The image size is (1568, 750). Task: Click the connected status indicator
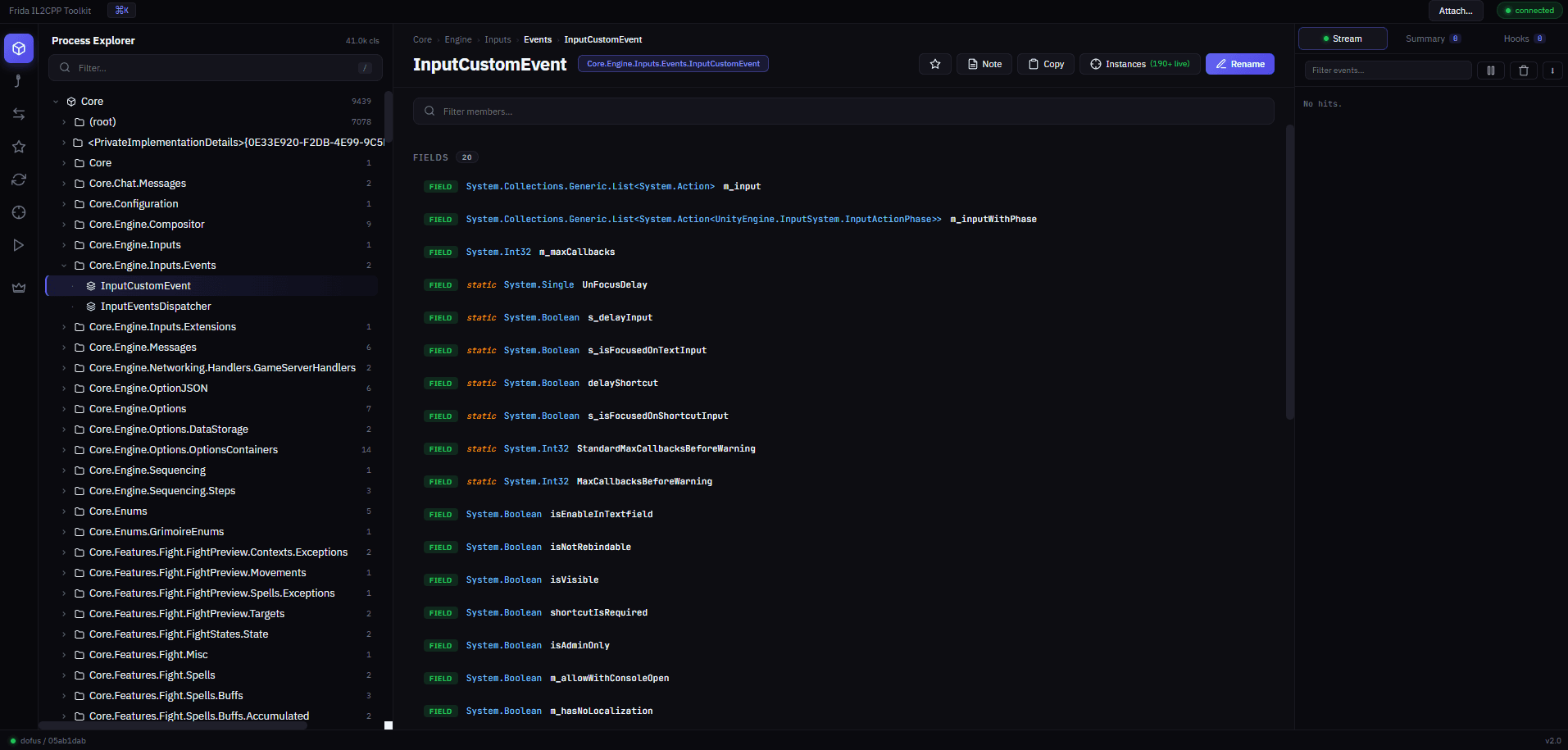tap(1529, 11)
